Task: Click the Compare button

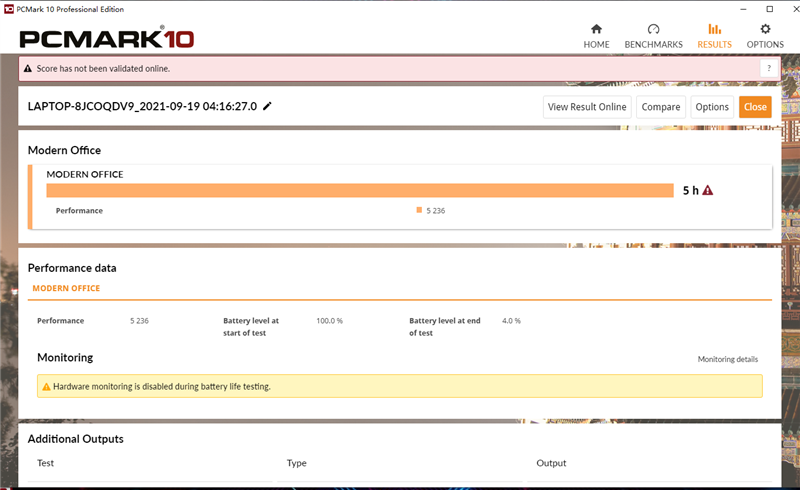Action: coord(661,107)
